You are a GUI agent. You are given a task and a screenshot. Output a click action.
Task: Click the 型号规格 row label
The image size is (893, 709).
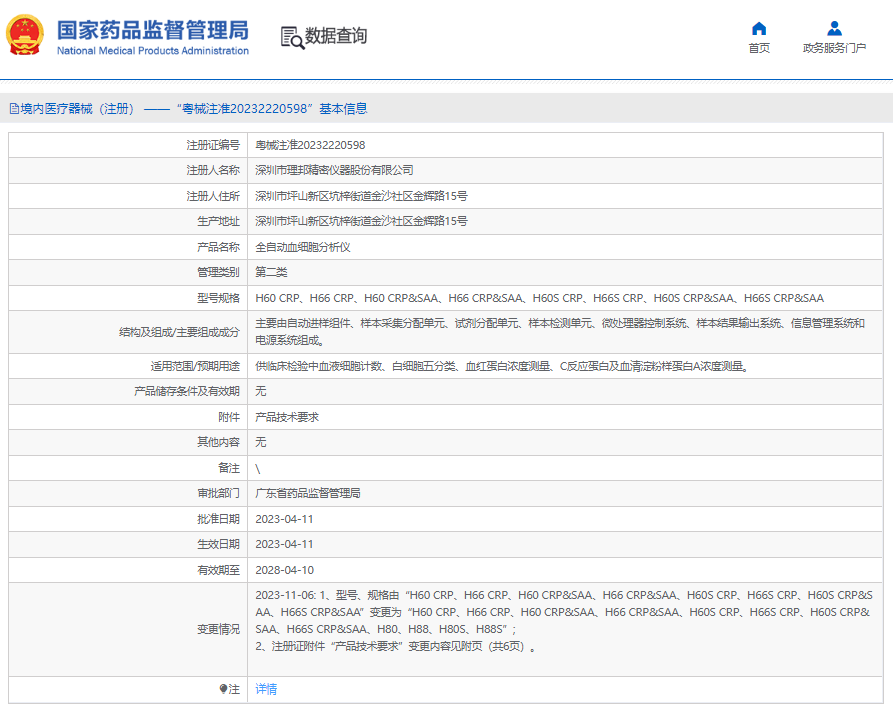219,298
